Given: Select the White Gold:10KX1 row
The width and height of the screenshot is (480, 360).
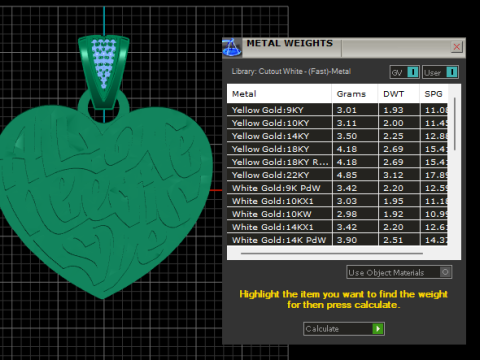Looking at the screenshot, I should pyautogui.click(x=337, y=201).
